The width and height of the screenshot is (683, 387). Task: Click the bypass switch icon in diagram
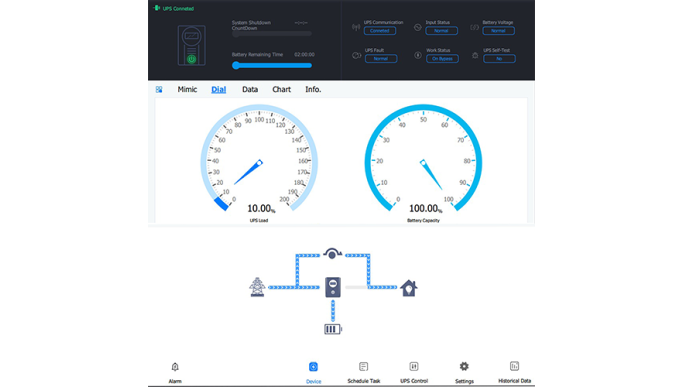(x=332, y=253)
